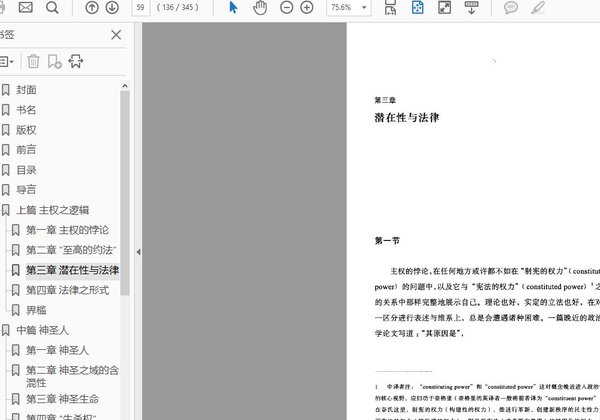This screenshot has height=420, width=600.
Task: Go to previous page with up arrow
Action: tap(93, 8)
